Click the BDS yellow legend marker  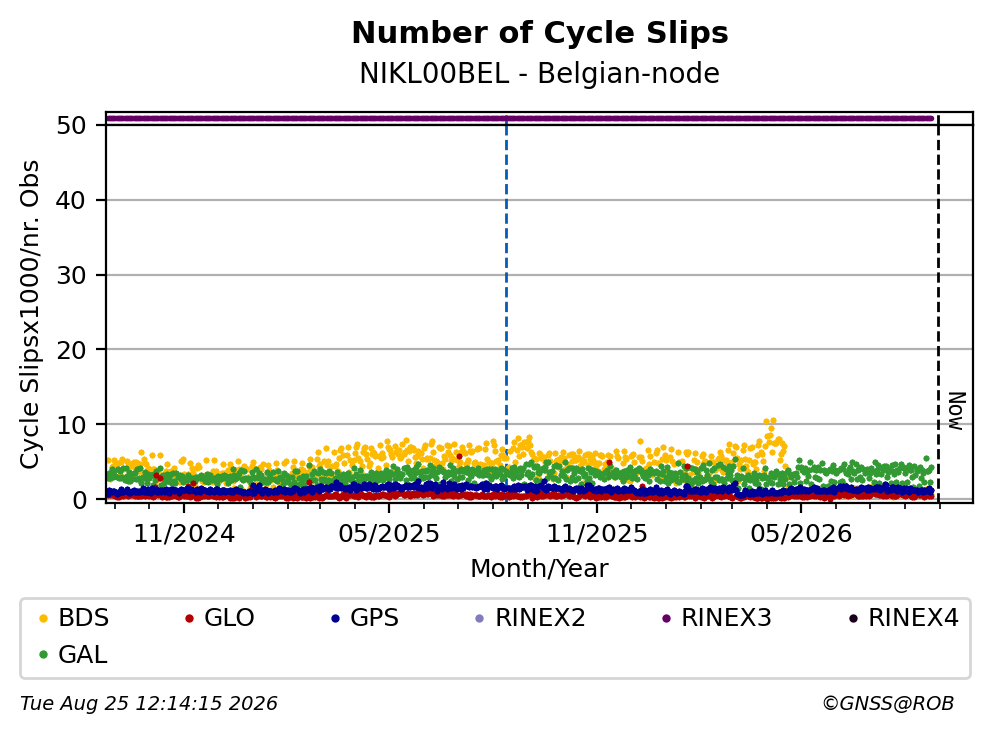(43, 618)
